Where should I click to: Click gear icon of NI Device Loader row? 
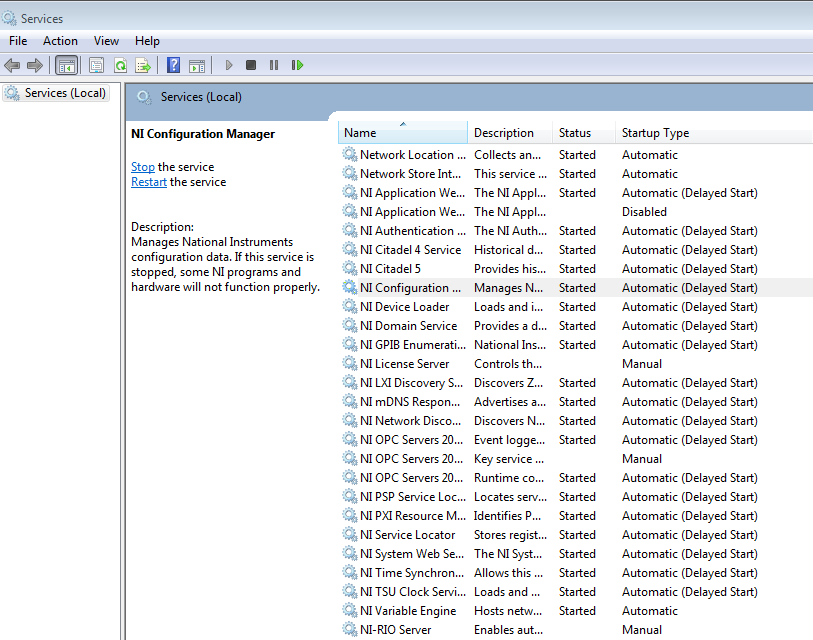350,307
